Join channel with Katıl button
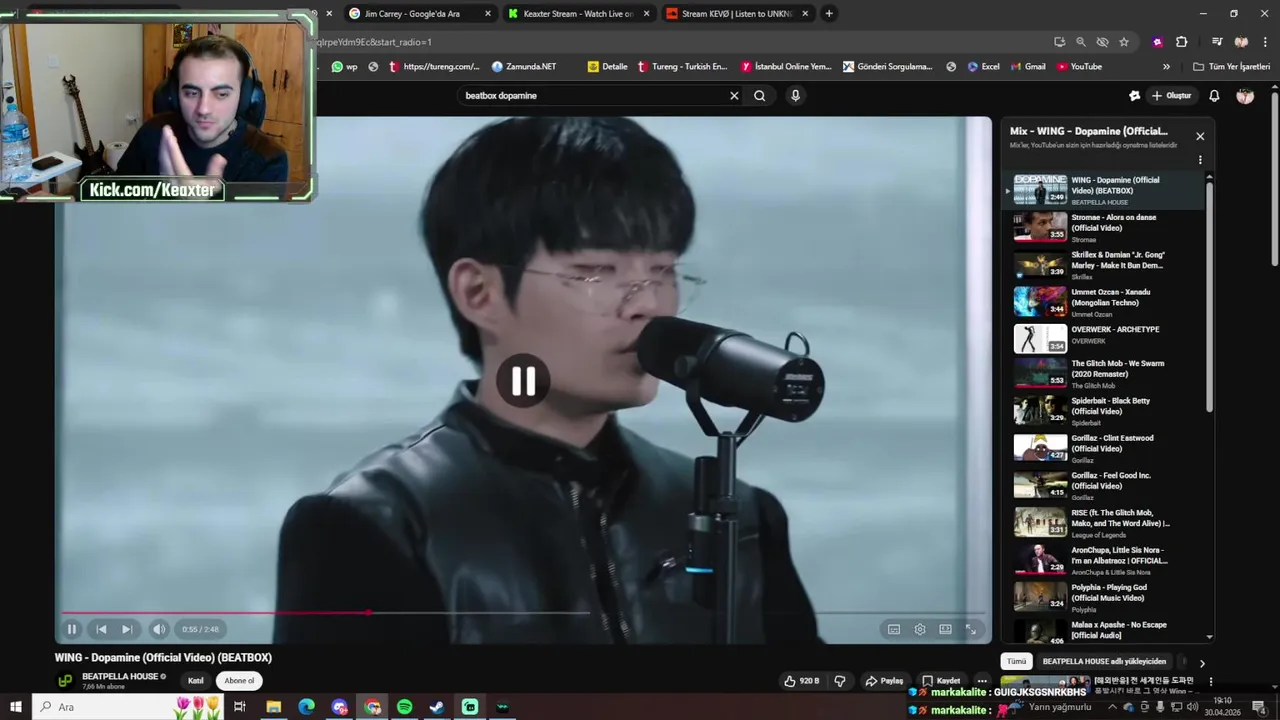This screenshot has width=1280, height=720. tap(196, 681)
